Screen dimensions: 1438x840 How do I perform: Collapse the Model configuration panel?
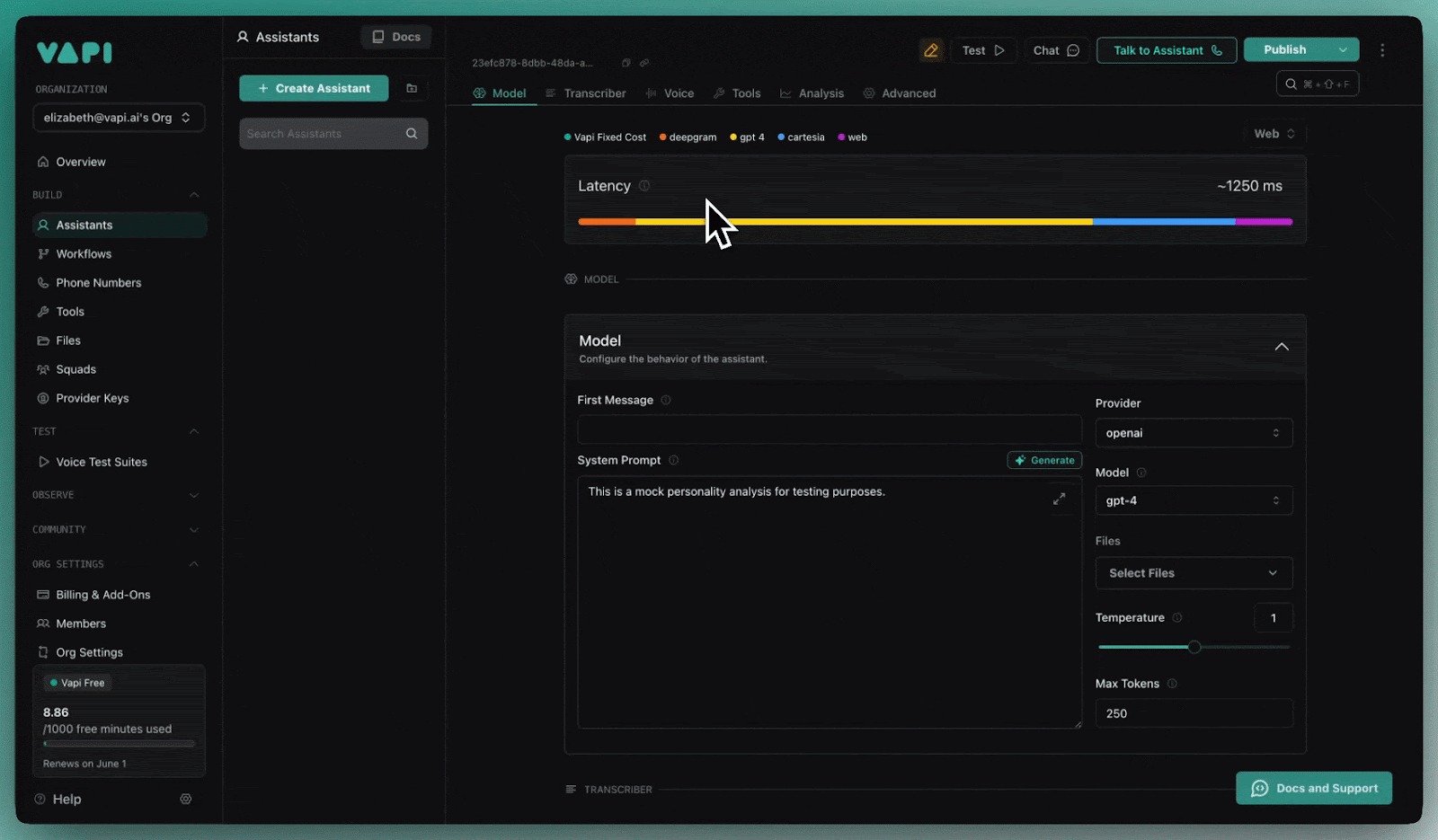click(1282, 347)
